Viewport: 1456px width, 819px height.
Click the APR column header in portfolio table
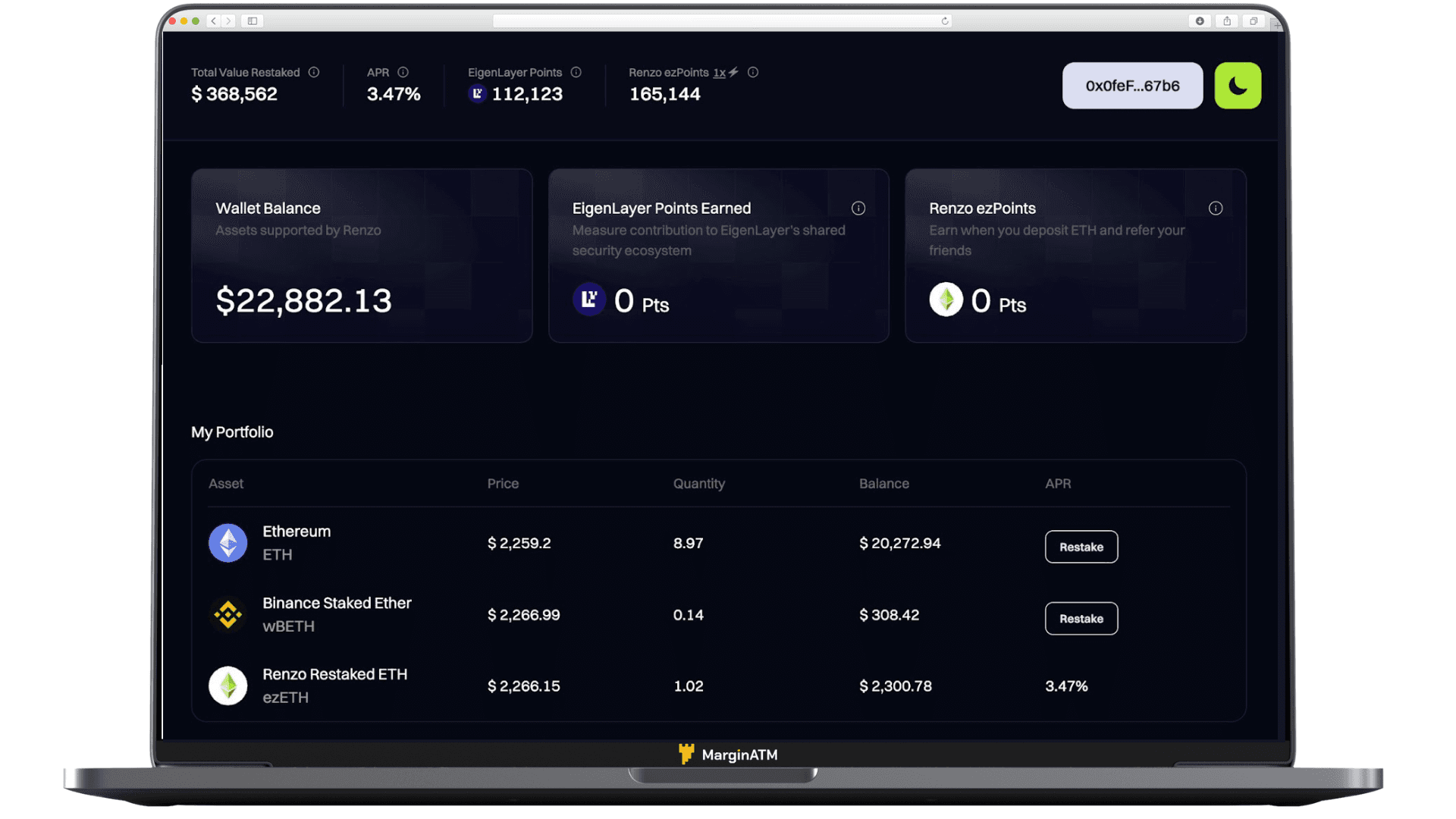pos(1058,484)
